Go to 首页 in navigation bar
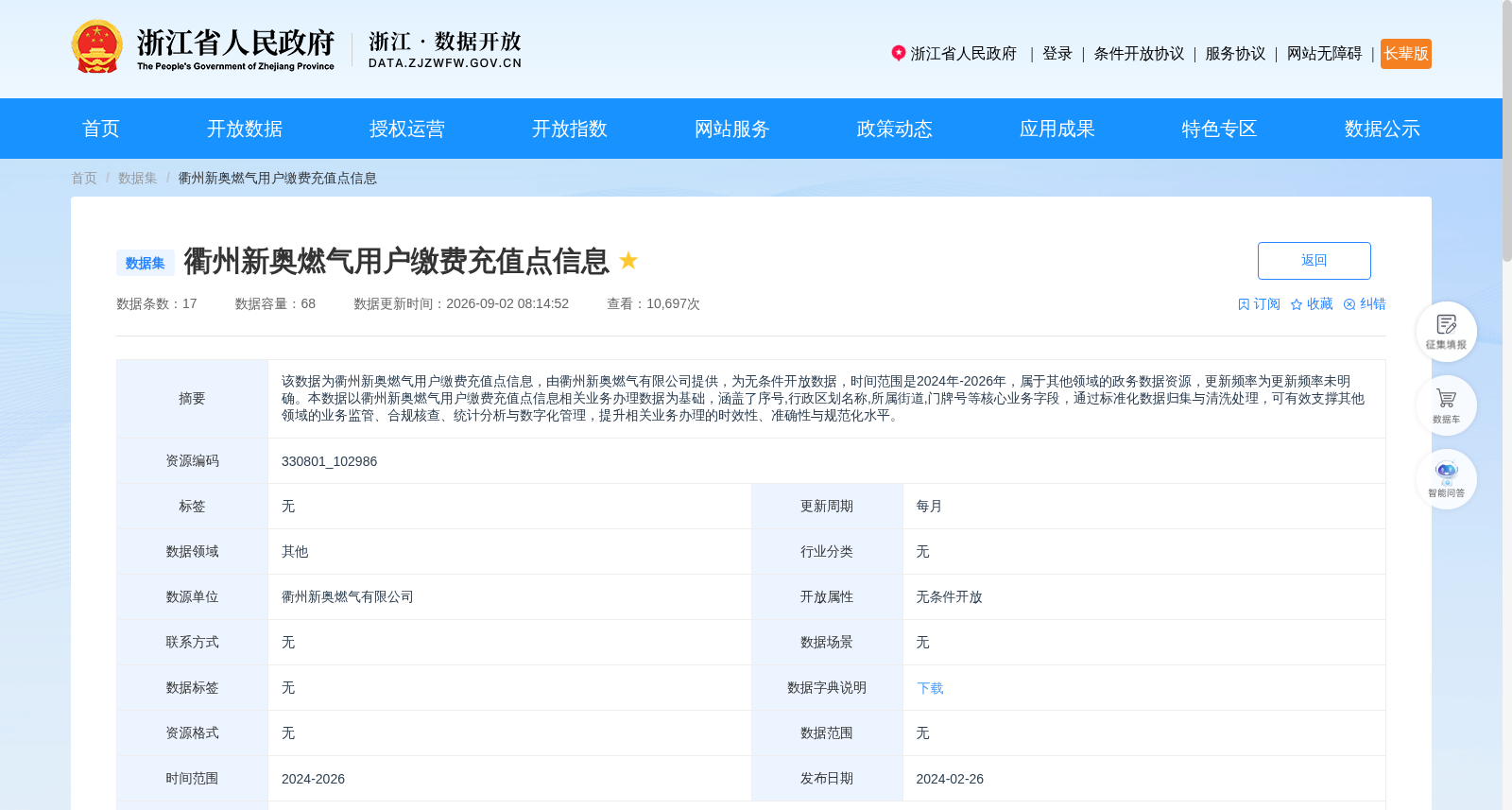This screenshot has width=1512, height=810. pos(101,129)
